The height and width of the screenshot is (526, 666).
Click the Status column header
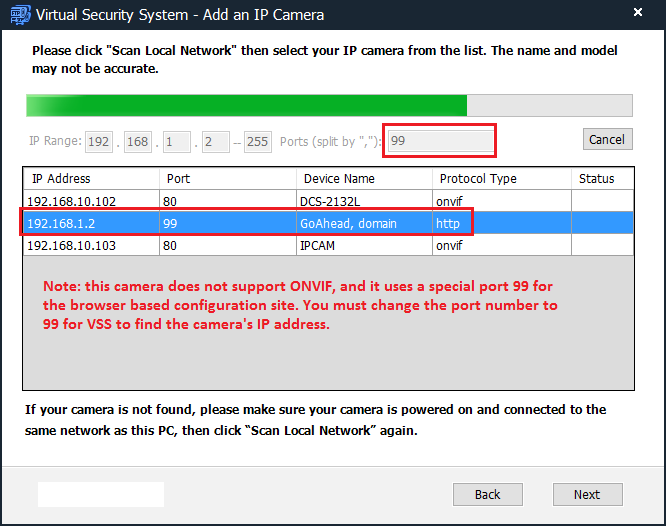click(x=603, y=178)
